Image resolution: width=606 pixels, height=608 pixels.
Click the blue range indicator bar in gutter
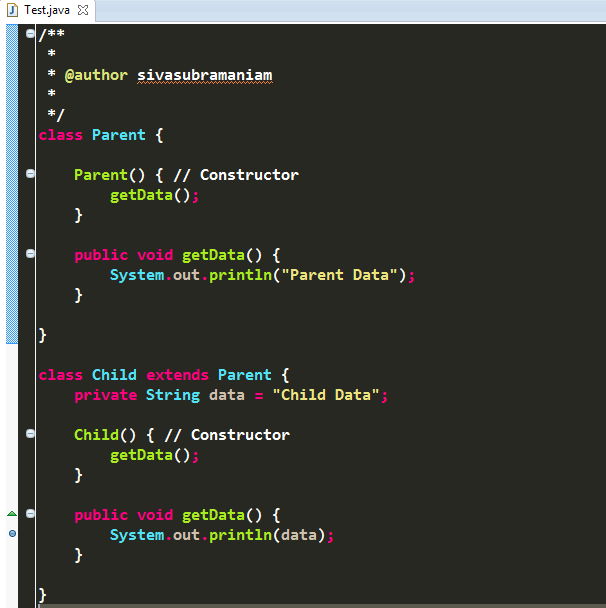(x=12, y=184)
